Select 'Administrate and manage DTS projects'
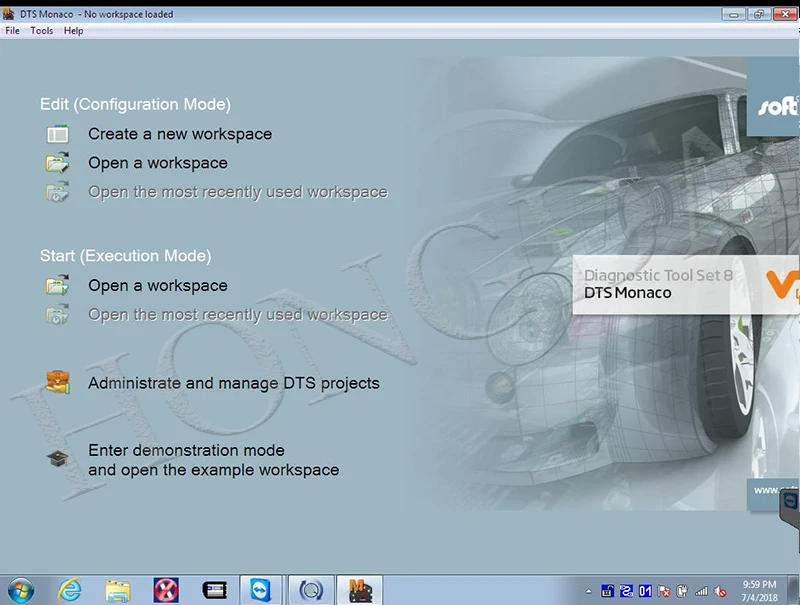Image resolution: width=800 pixels, height=605 pixels. tap(234, 383)
